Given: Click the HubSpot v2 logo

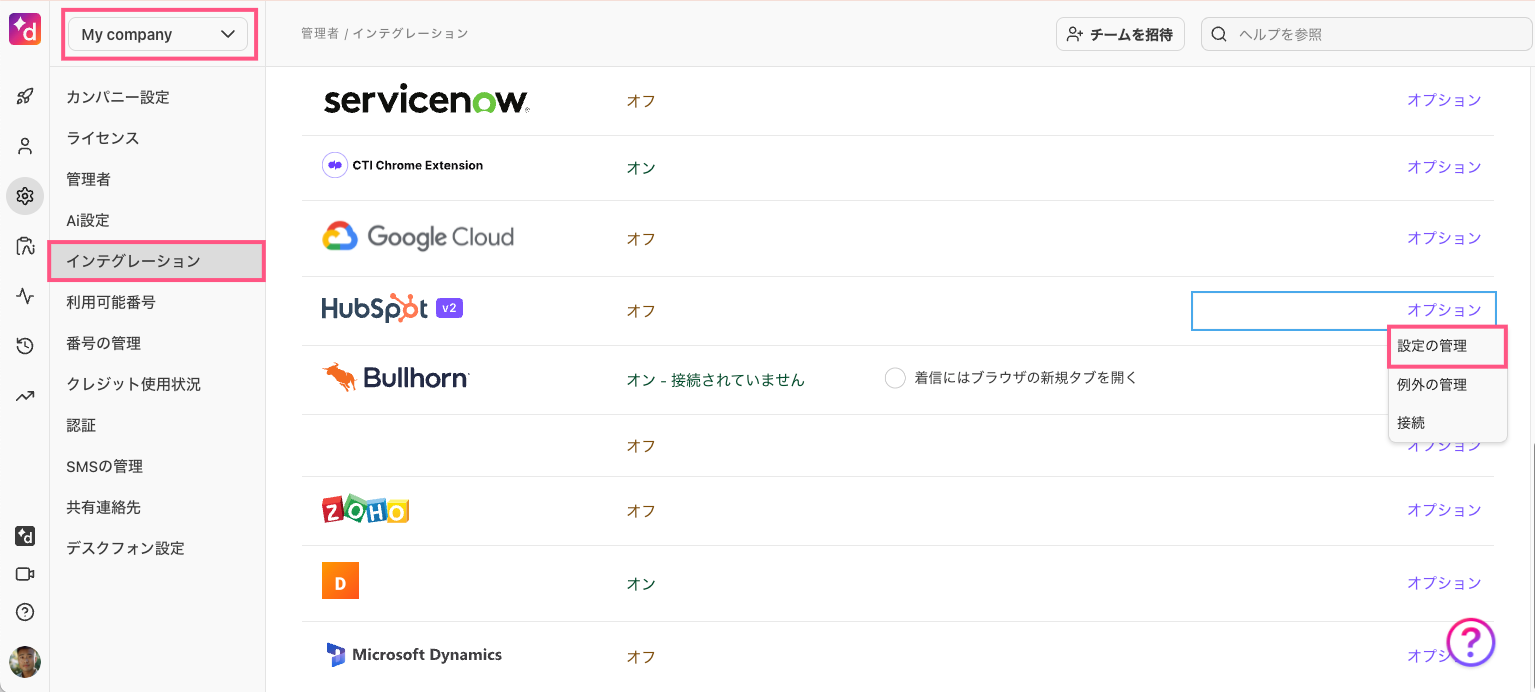Looking at the screenshot, I should 392,309.
